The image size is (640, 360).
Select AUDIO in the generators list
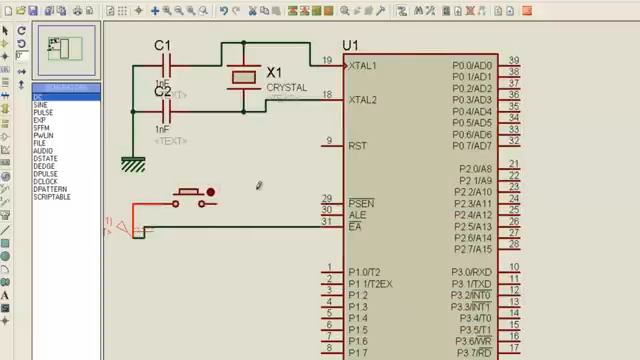coord(43,151)
